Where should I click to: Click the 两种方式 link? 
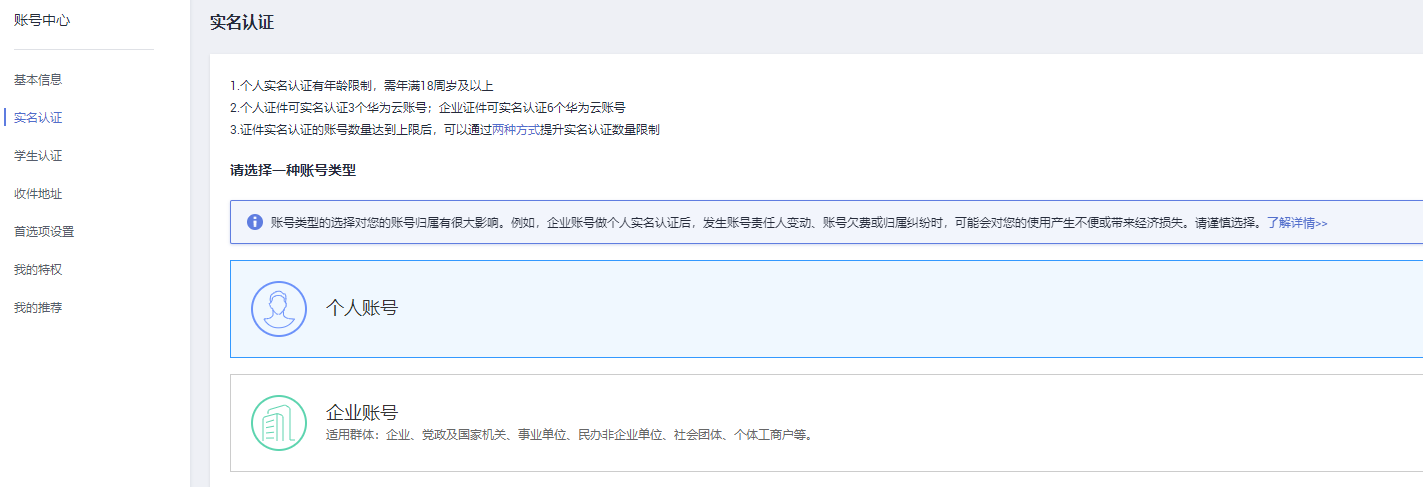click(x=516, y=130)
